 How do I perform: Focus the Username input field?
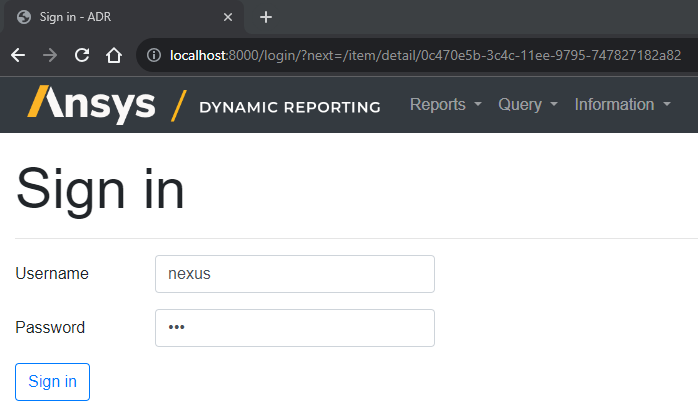(295, 274)
